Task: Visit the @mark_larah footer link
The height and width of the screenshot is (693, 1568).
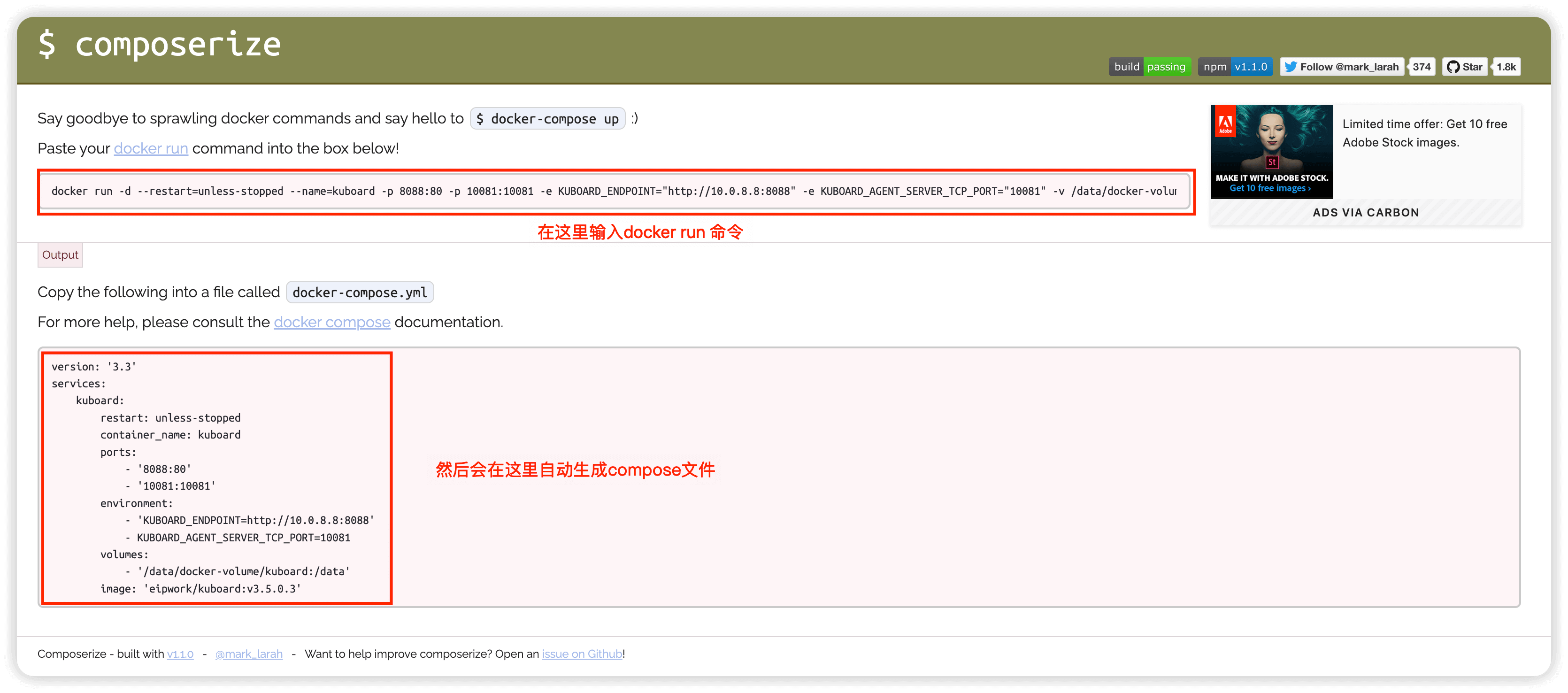Action: point(249,654)
